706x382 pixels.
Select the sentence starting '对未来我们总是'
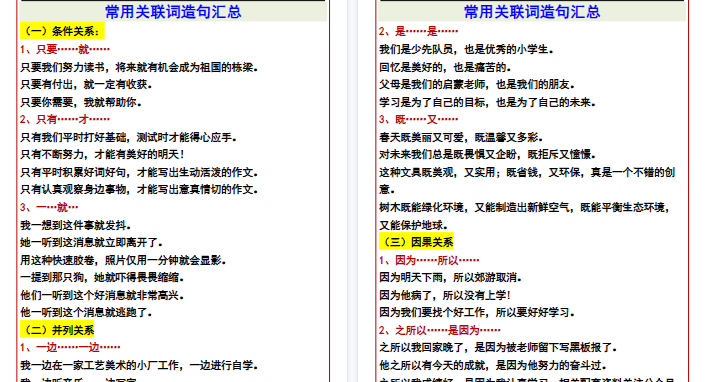(x=487, y=155)
